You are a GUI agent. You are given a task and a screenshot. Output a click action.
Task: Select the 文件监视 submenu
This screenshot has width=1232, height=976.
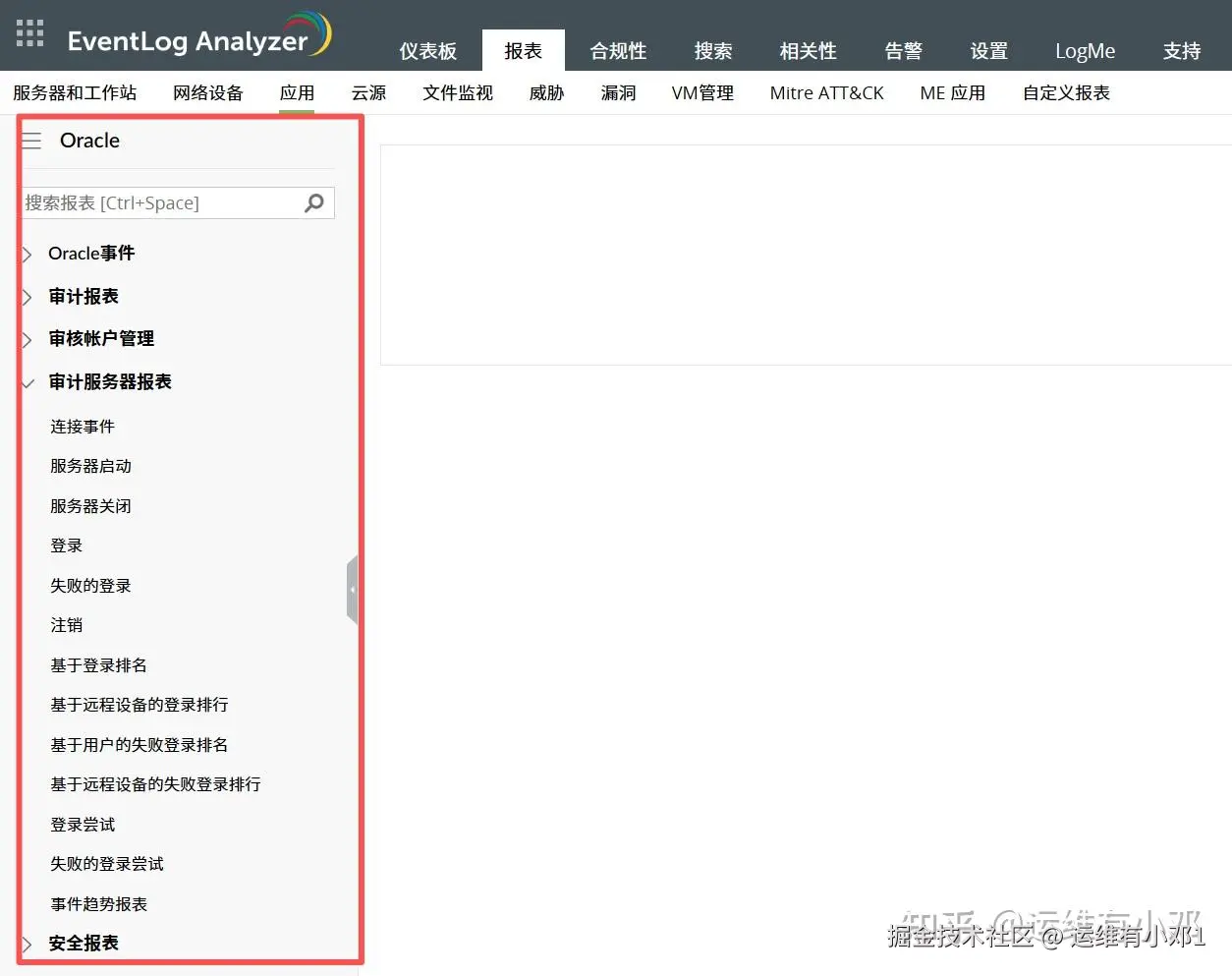tap(458, 93)
